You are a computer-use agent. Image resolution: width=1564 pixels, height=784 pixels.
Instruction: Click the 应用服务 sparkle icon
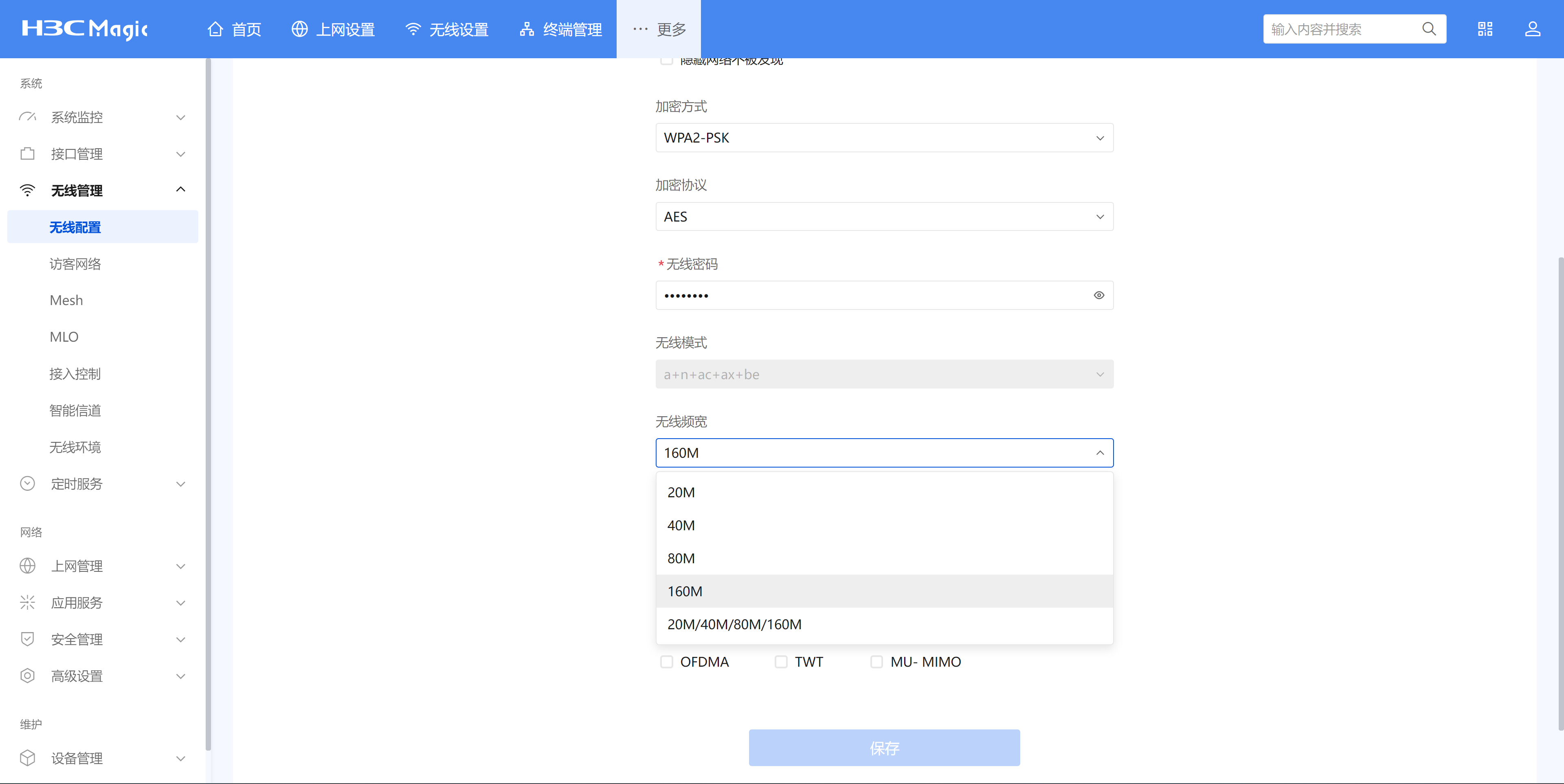point(27,602)
